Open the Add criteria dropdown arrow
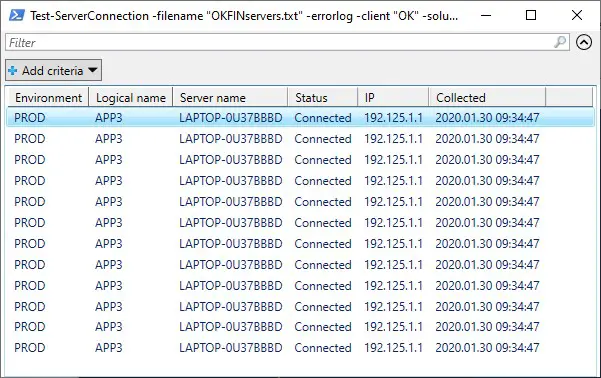This screenshot has height=378, width=601. (x=93, y=70)
